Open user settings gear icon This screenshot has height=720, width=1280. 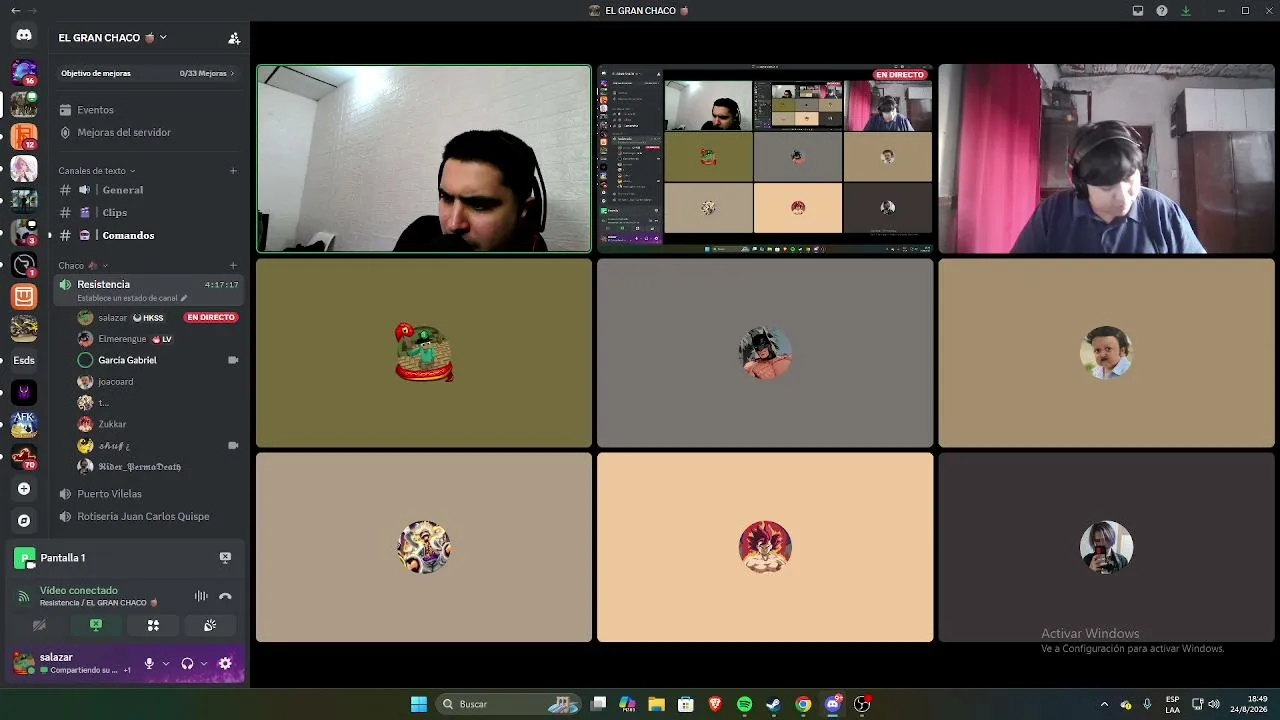225,663
